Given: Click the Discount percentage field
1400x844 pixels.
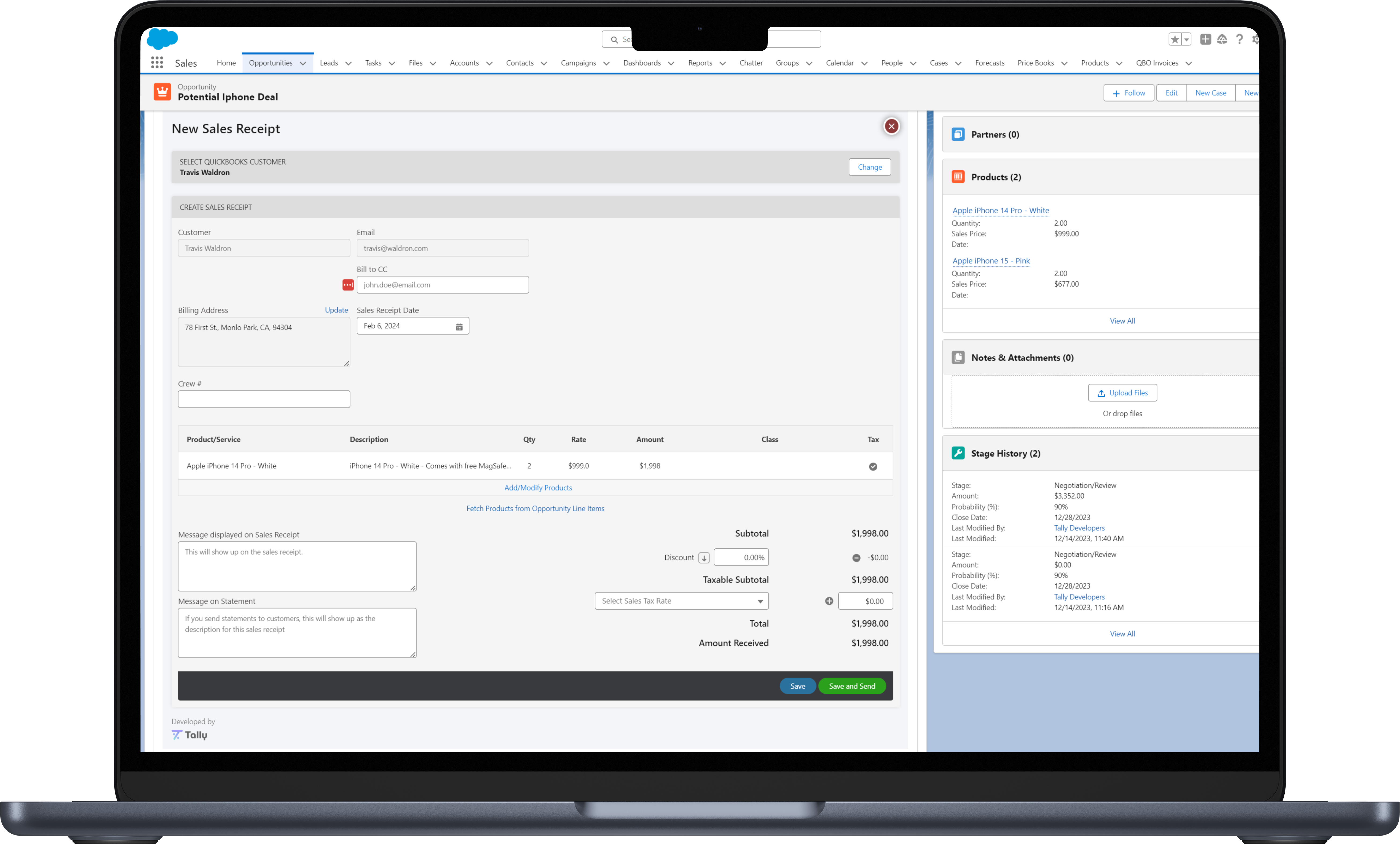Looking at the screenshot, I should click(x=741, y=558).
